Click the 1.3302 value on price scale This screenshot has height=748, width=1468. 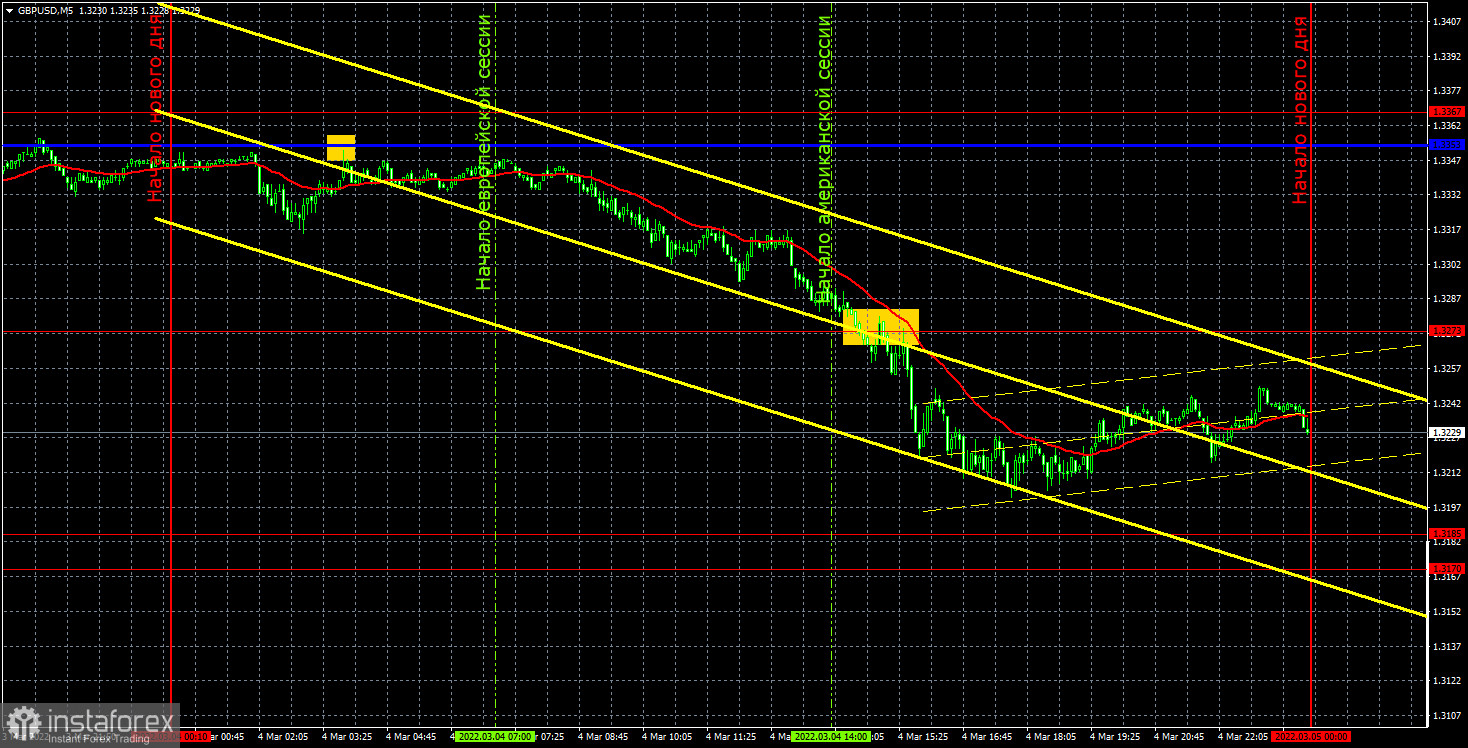tap(1447, 264)
